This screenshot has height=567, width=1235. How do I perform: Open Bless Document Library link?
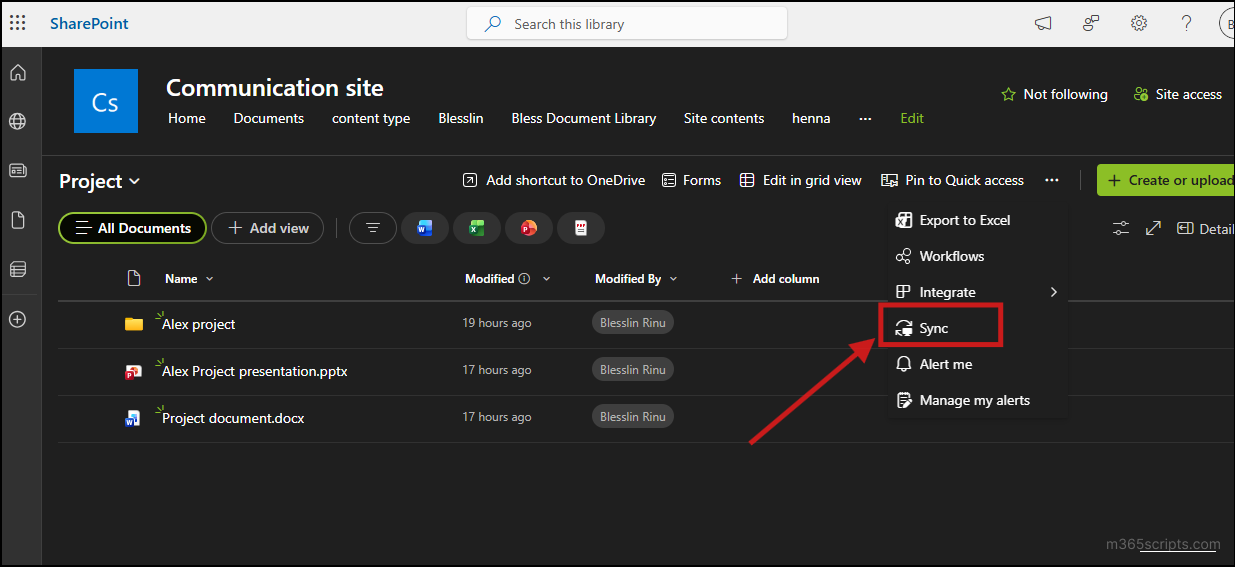584,118
